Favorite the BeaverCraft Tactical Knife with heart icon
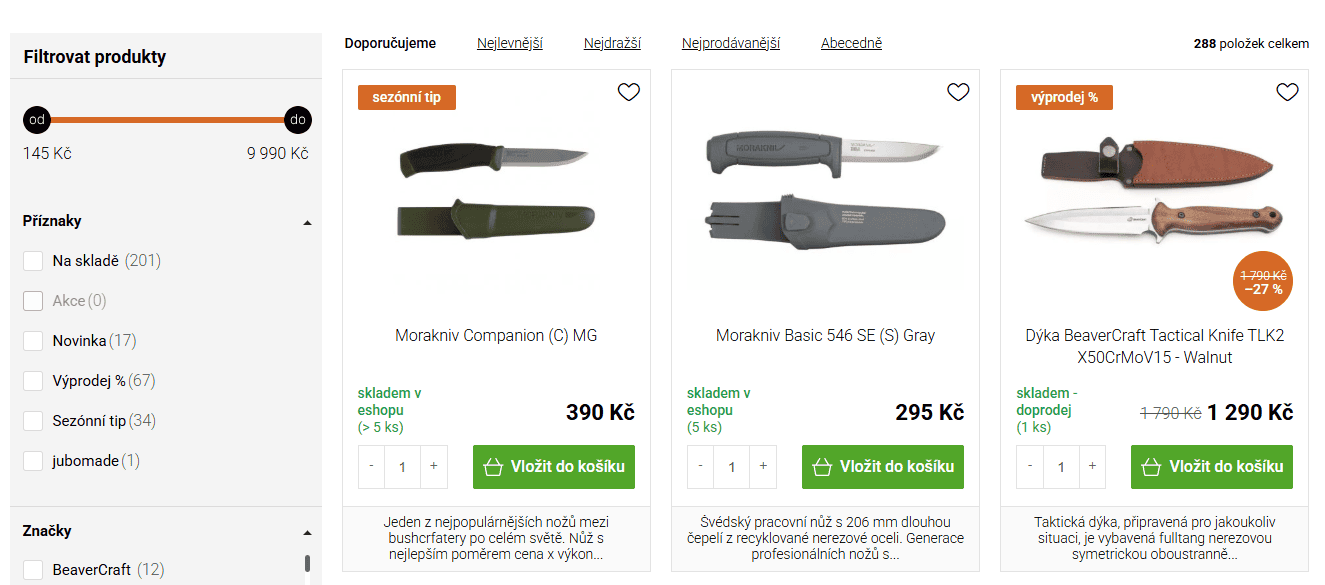 pyautogui.click(x=1287, y=92)
